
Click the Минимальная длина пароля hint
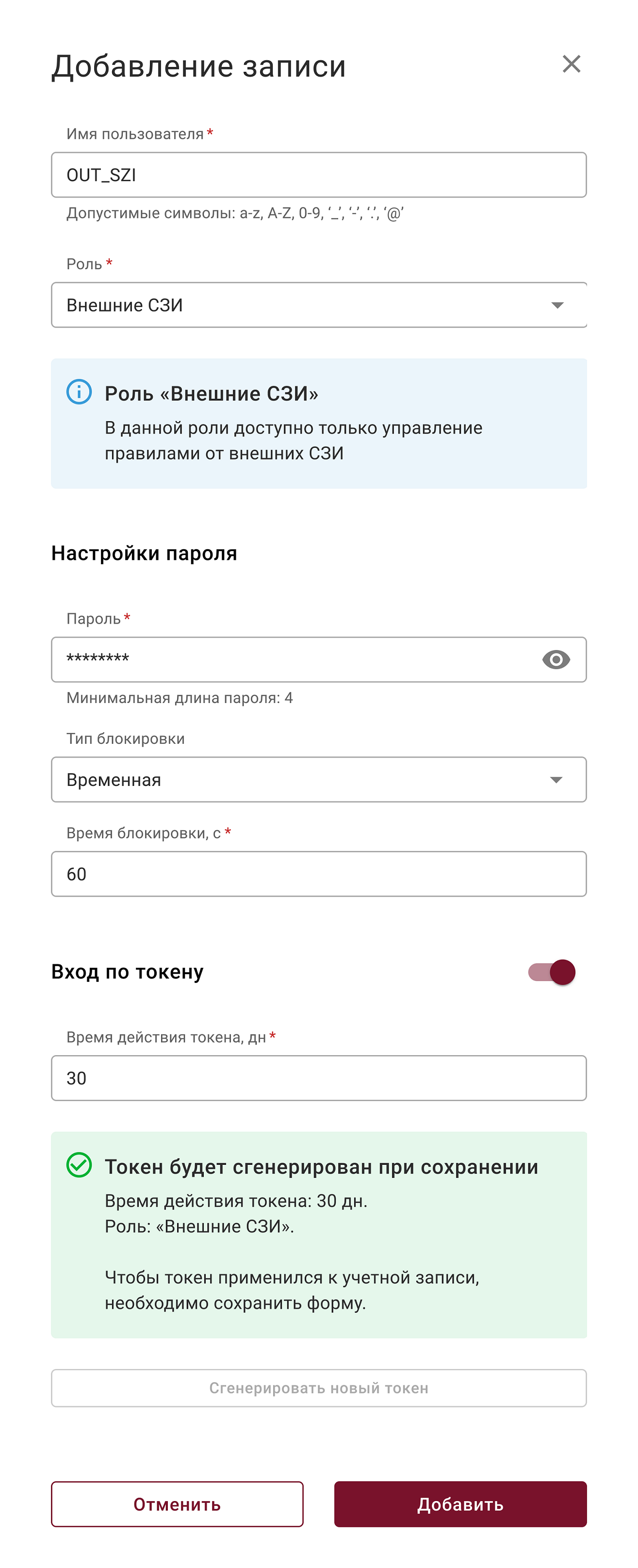[x=180, y=698]
